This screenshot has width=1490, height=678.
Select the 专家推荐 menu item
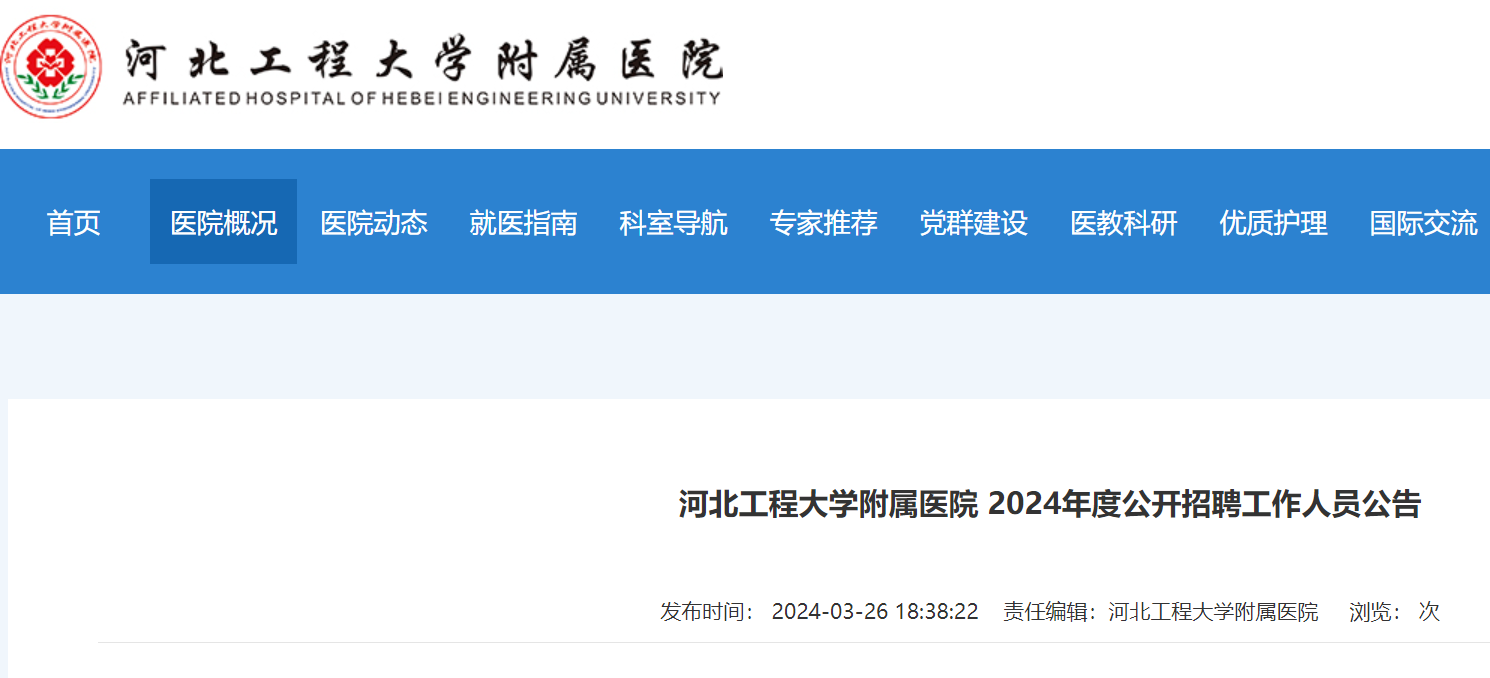pos(823,223)
